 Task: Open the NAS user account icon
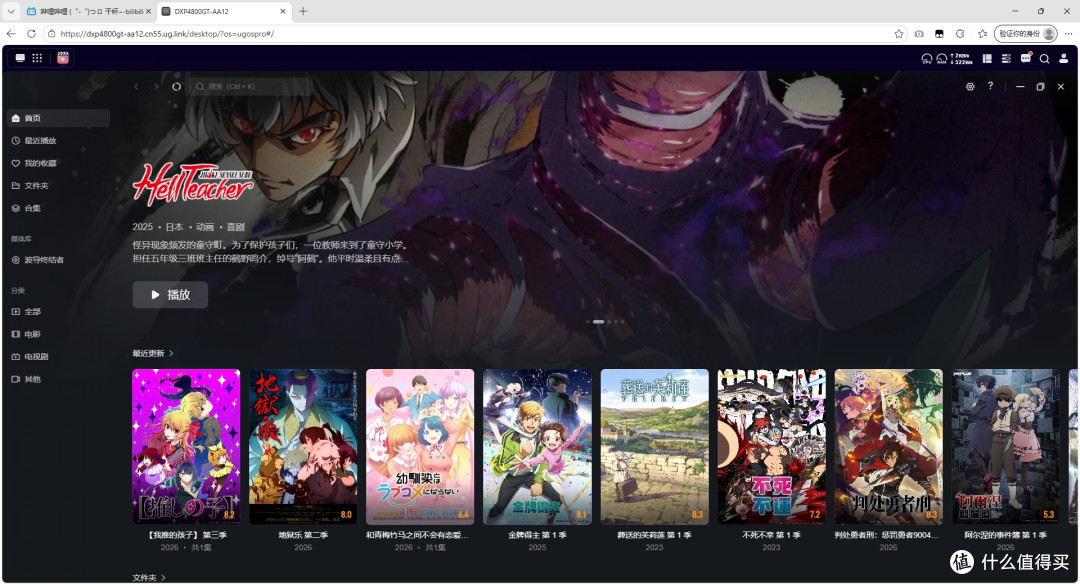pyautogui.click(x=1063, y=59)
